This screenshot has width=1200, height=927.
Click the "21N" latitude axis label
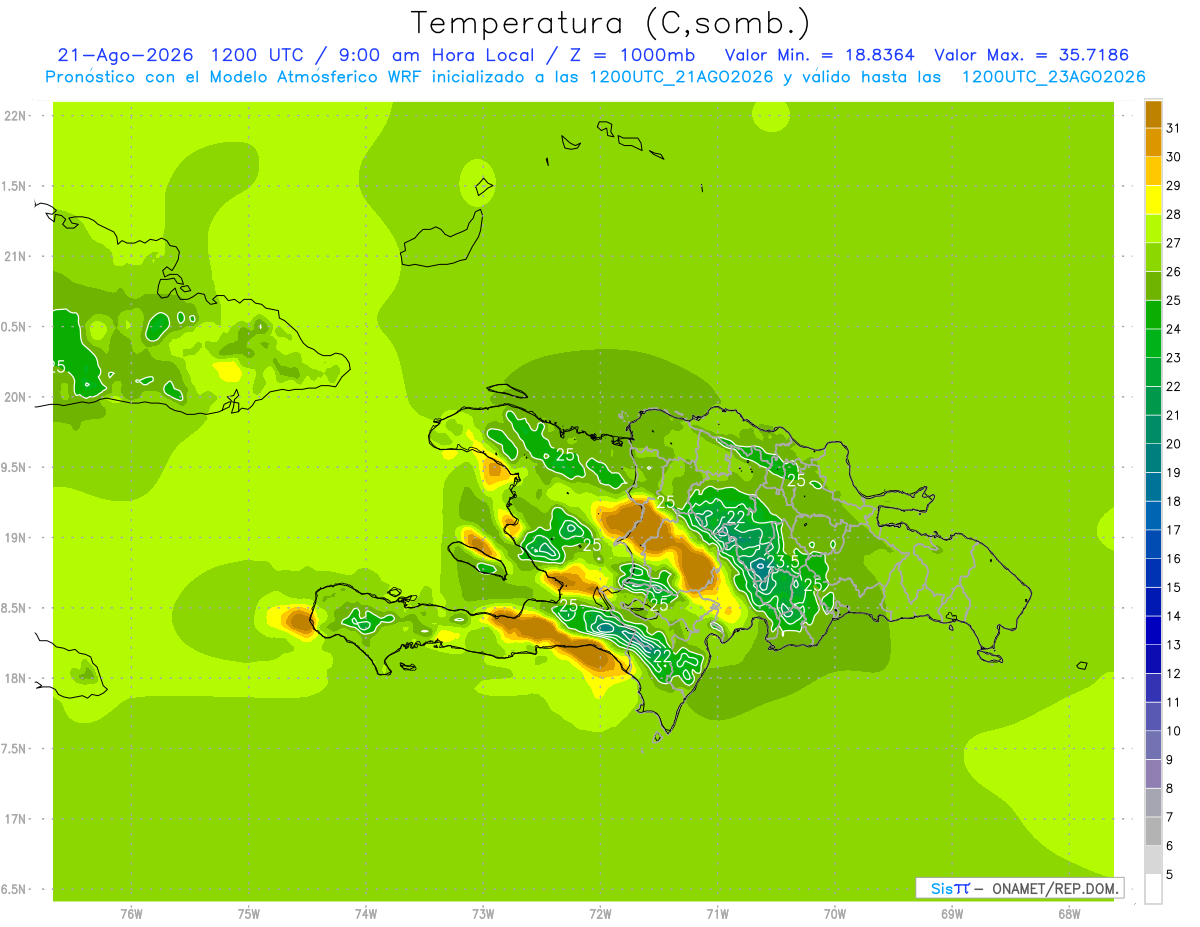pos(17,257)
